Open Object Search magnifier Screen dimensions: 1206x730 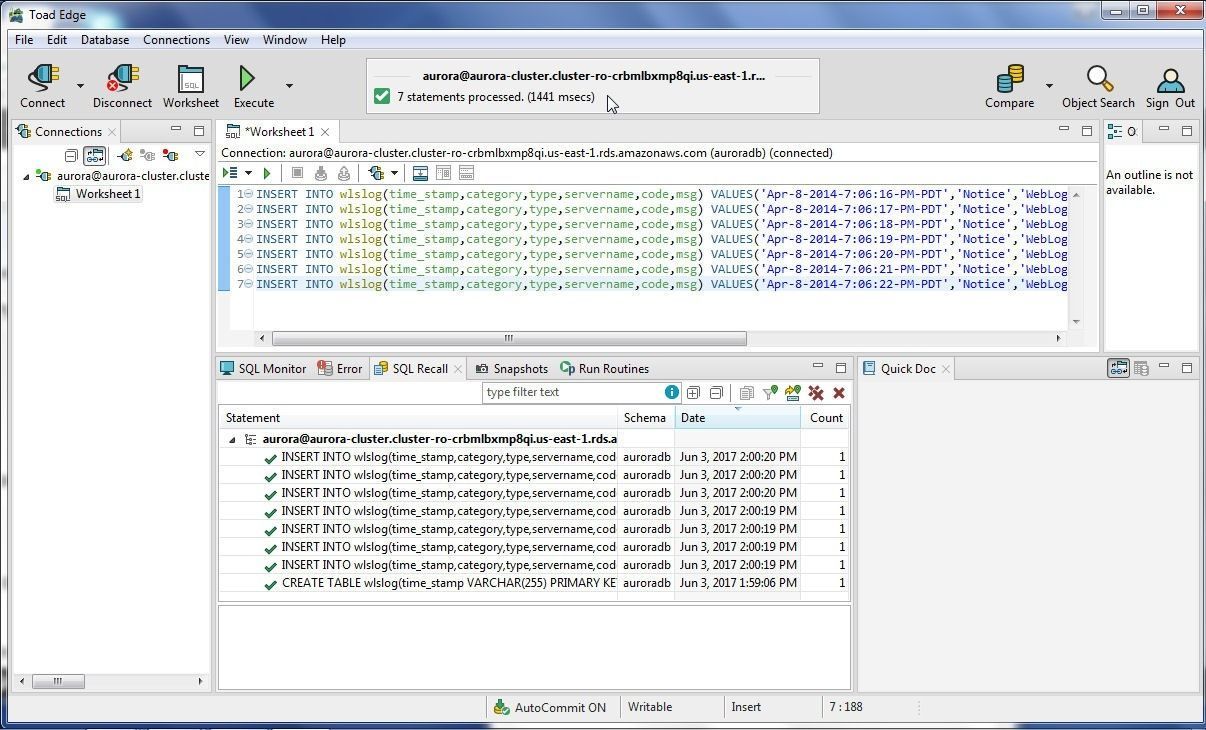1099,79
